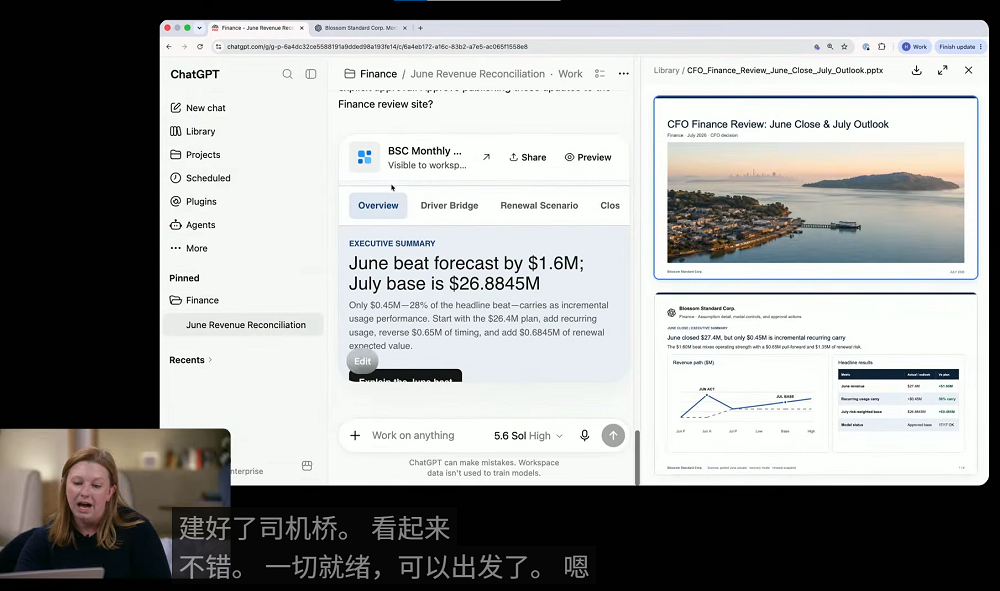1000x591 pixels.
Task: Click the Work label in header
Action: [x=570, y=74]
